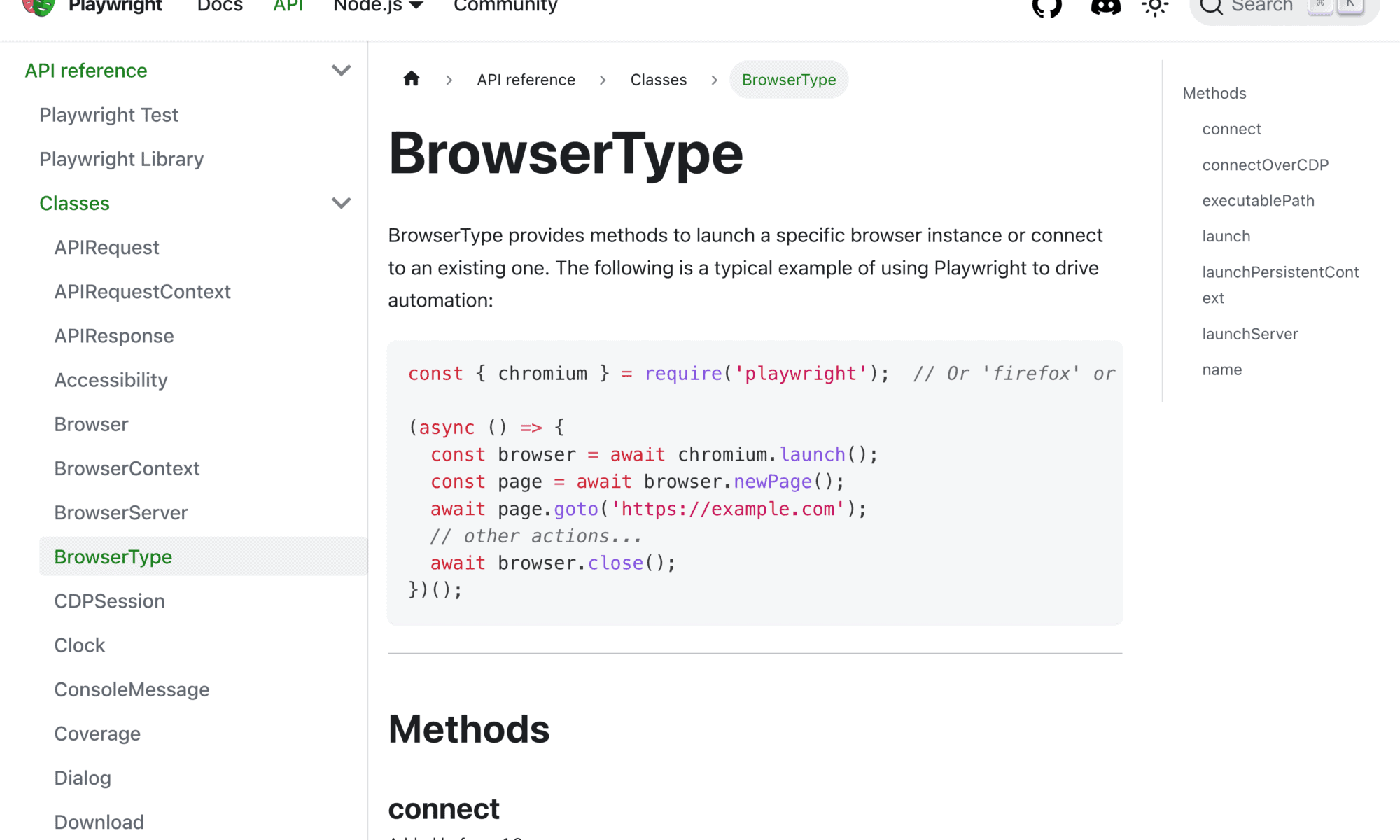The width and height of the screenshot is (1400, 840).
Task: Open BrowserServer class page
Action: tap(121, 512)
